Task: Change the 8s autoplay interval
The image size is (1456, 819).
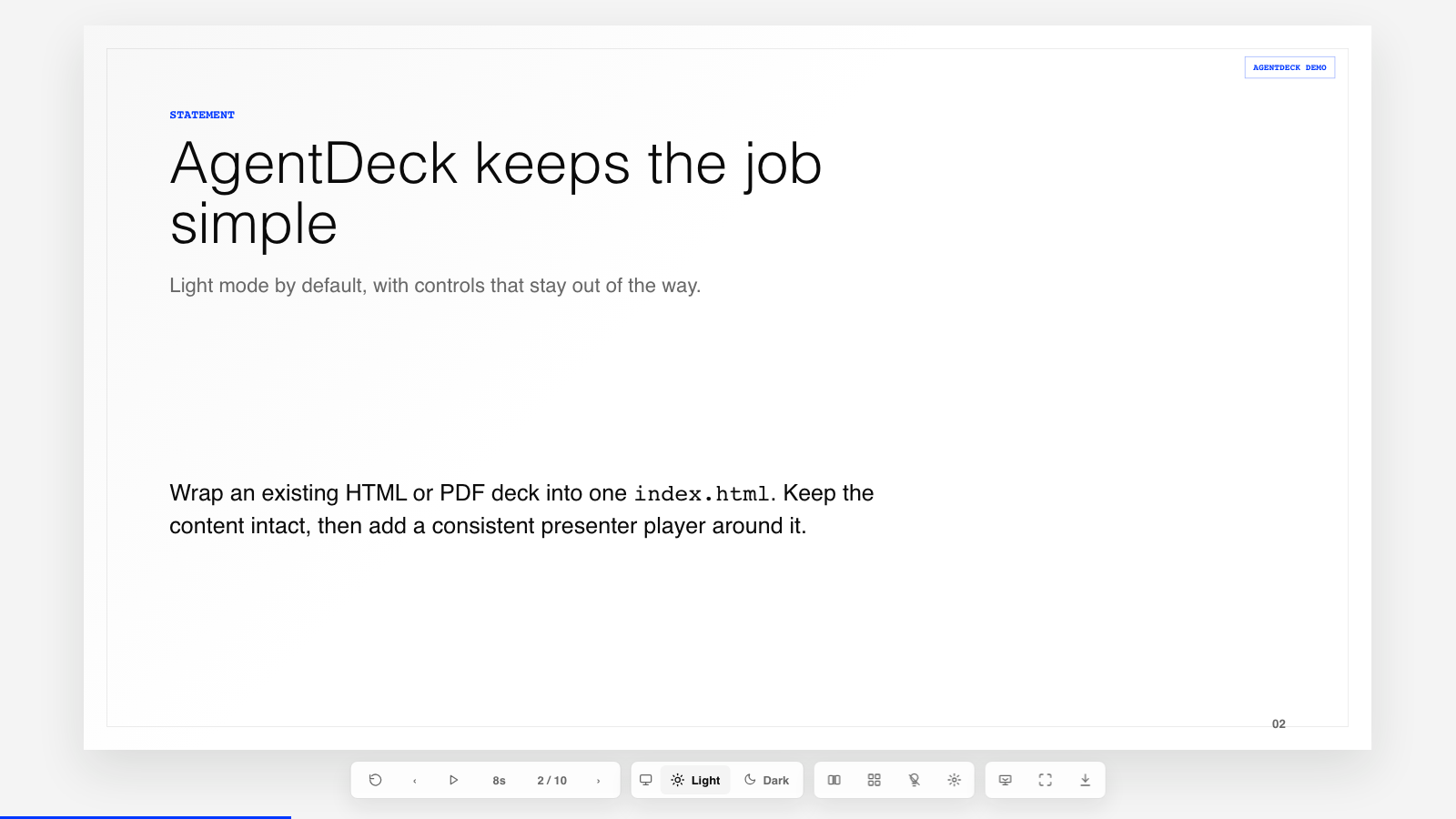Action: pos(499,780)
